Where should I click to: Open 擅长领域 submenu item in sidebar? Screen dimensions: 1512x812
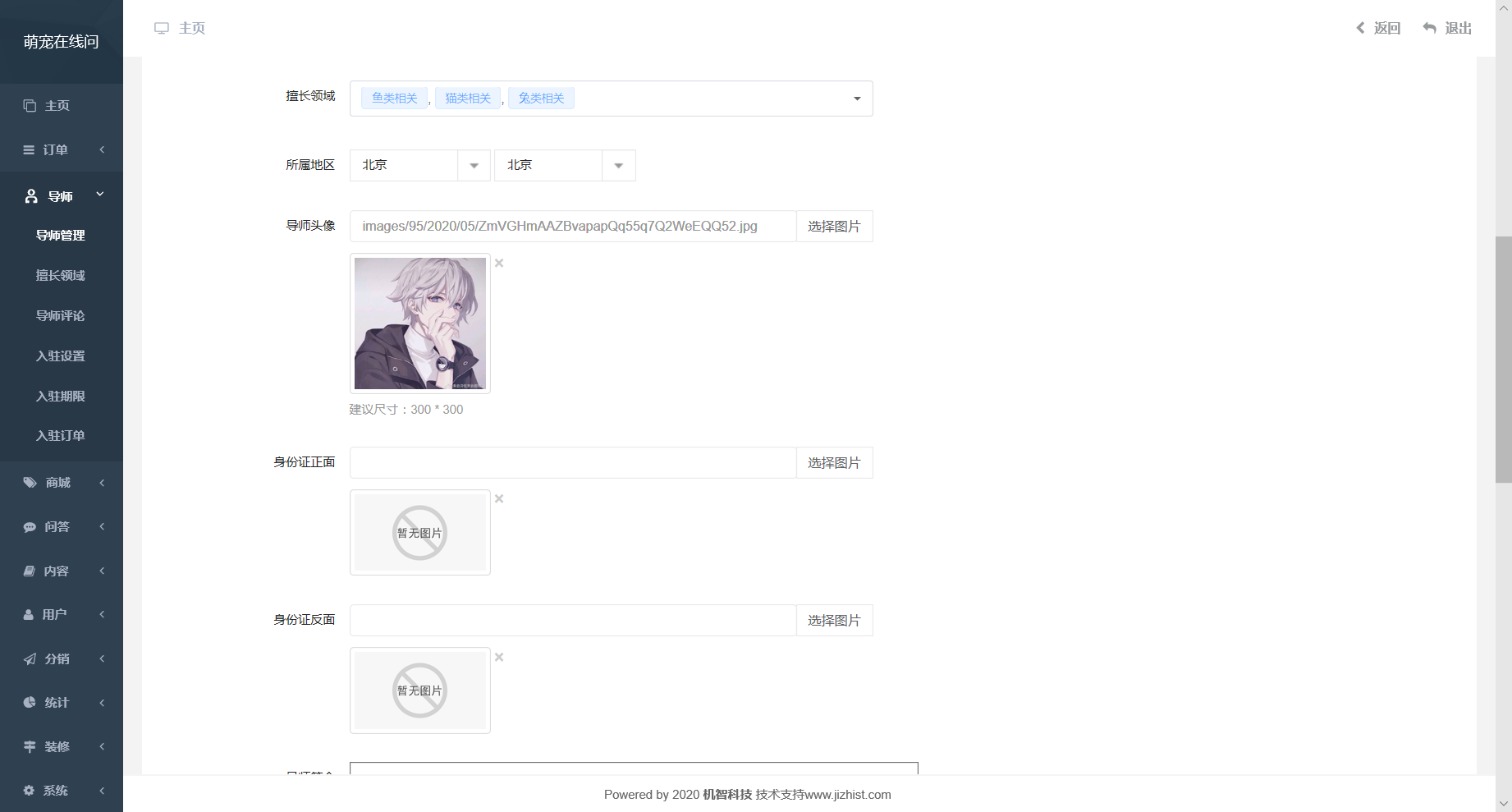tap(61, 276)
